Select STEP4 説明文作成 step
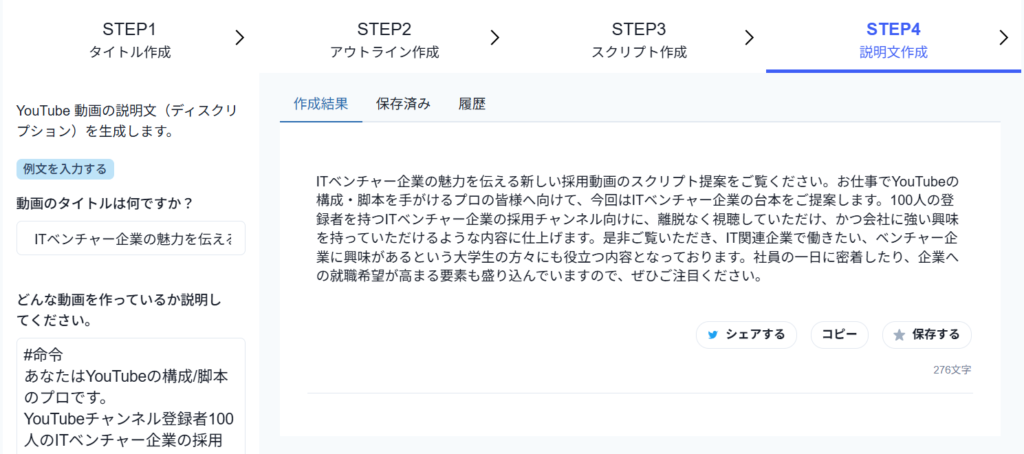This screenshot has height=454, width=1024. tap(893, 39)
